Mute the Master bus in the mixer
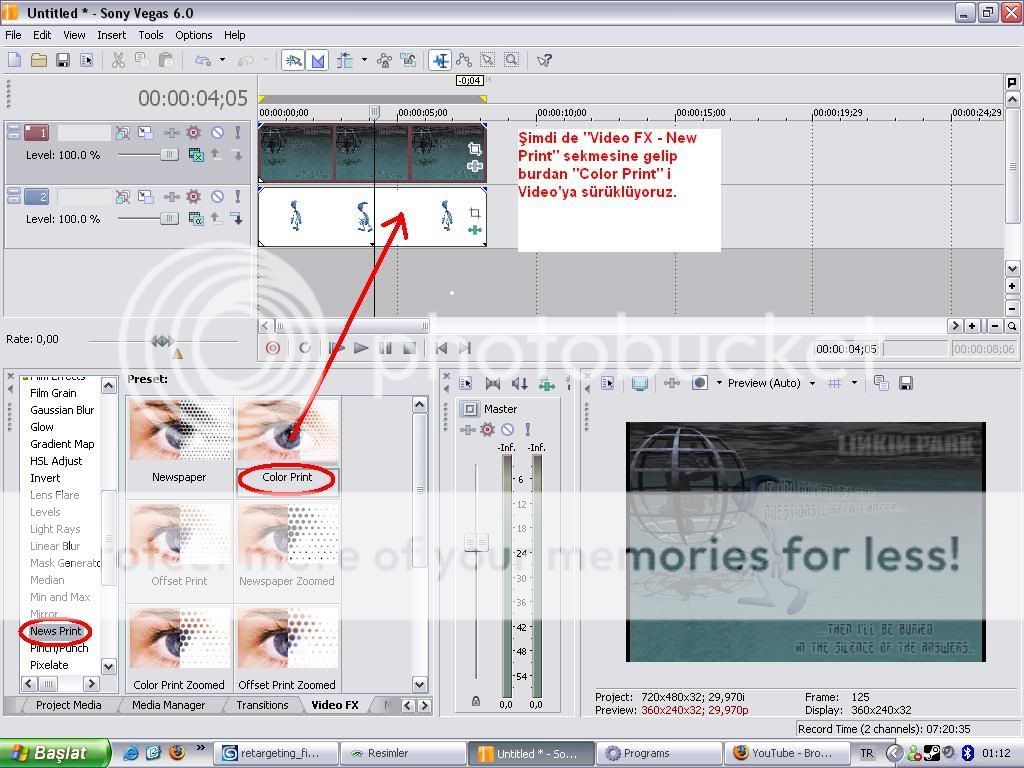This screenshot has width=1024, height=768. point(507,429)
